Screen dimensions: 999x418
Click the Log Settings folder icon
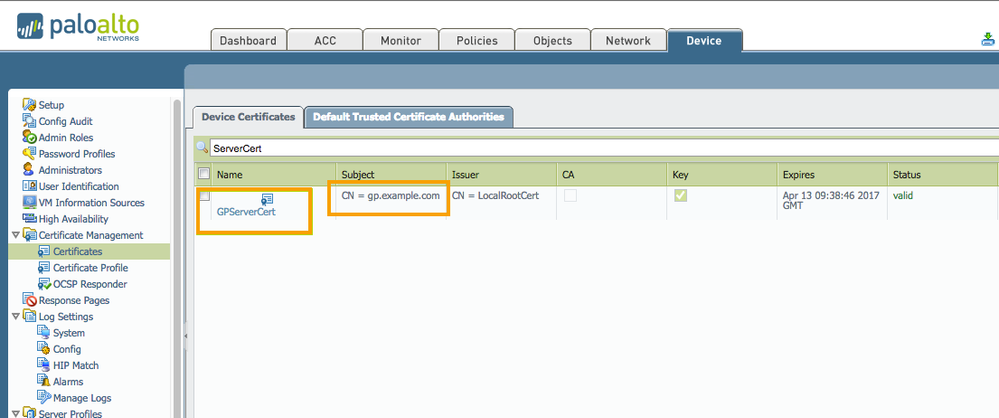29,317
